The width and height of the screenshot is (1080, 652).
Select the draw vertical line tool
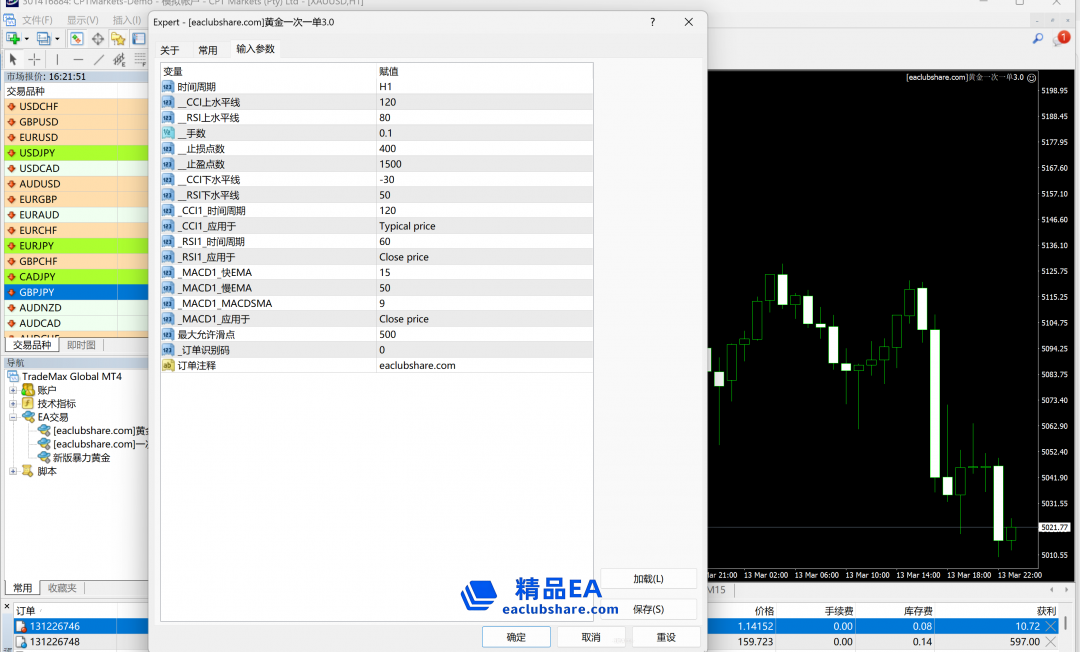pos(56,60)
